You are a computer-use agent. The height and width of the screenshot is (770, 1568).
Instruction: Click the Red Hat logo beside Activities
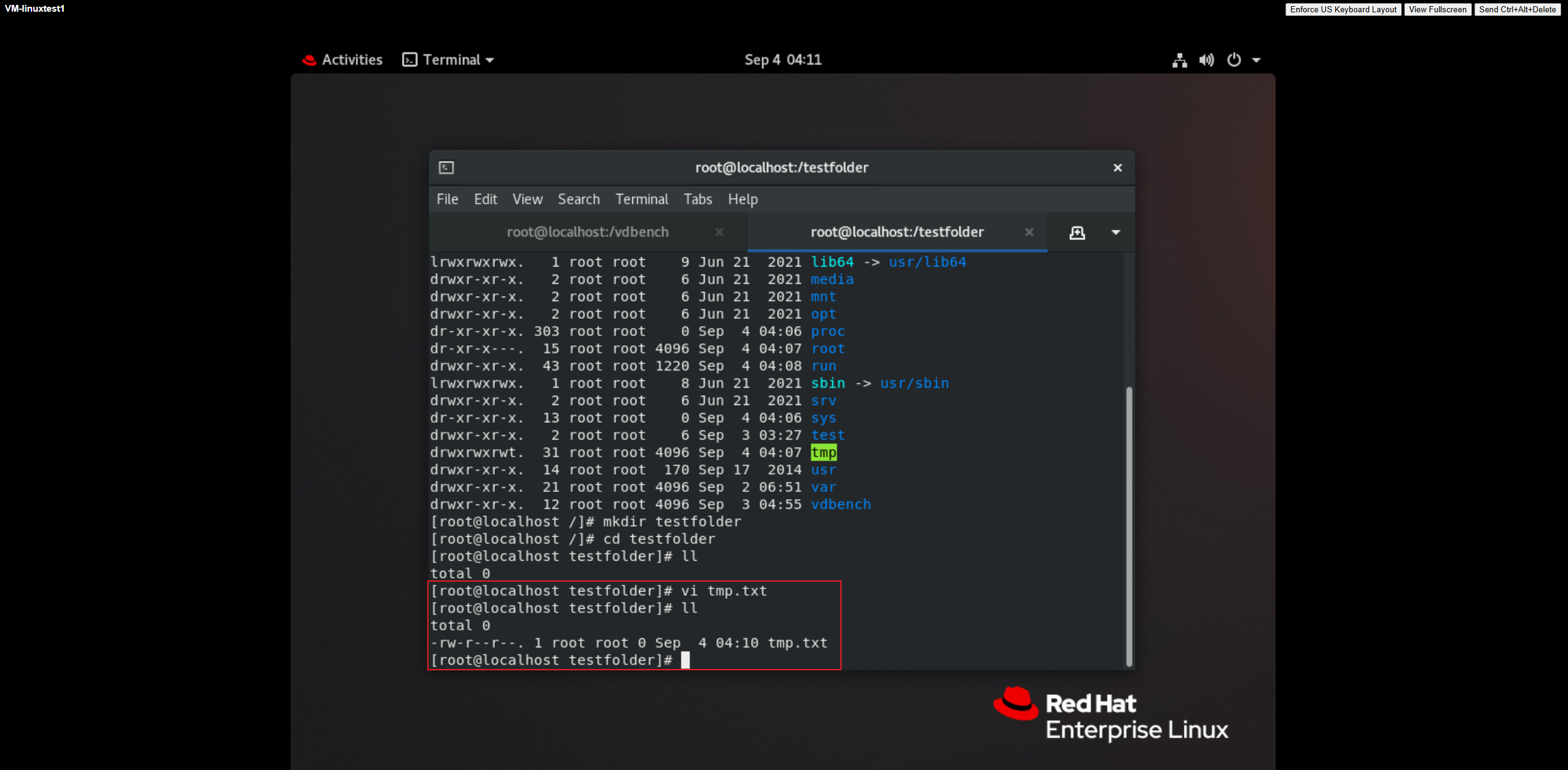point(309,60)
